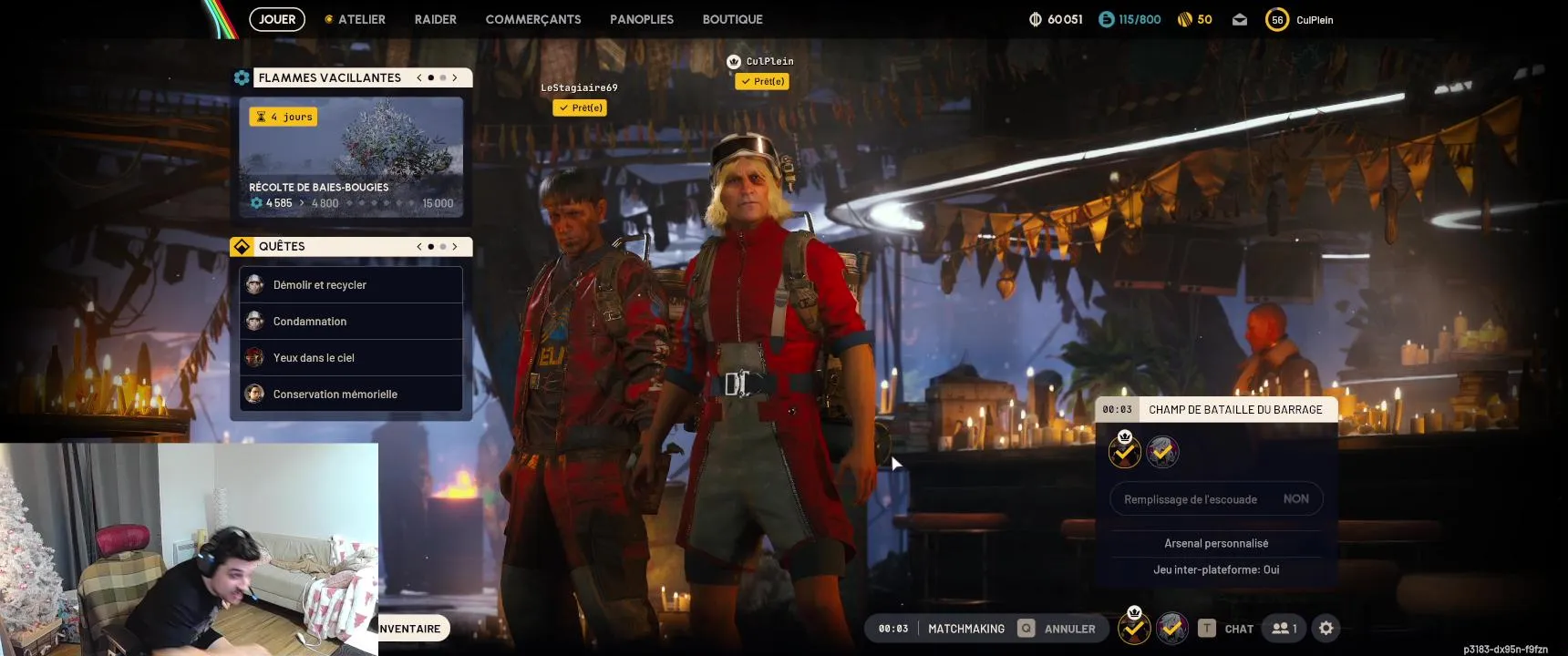Open the quest Condamnation
This screenshot has width=1568, height=656.
point(351,322)
